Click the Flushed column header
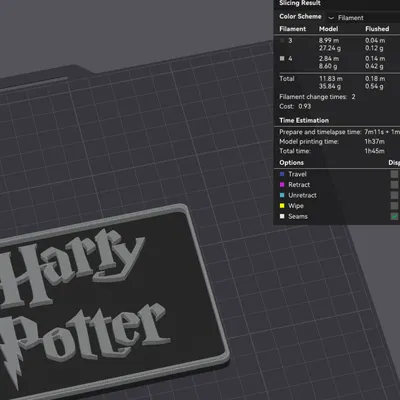Screen dimensions: 400x400 coord(377,29)
